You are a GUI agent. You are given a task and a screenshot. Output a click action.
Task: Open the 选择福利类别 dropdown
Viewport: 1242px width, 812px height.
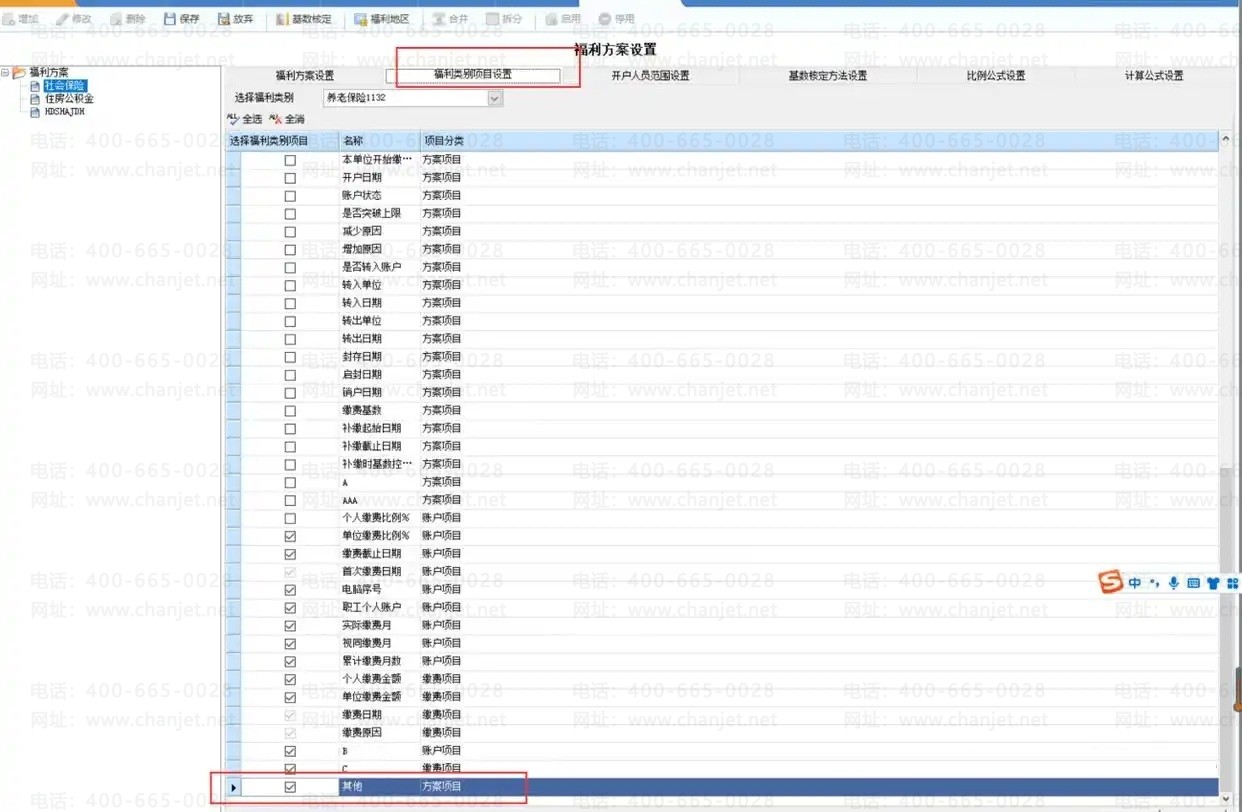[495, 98]
